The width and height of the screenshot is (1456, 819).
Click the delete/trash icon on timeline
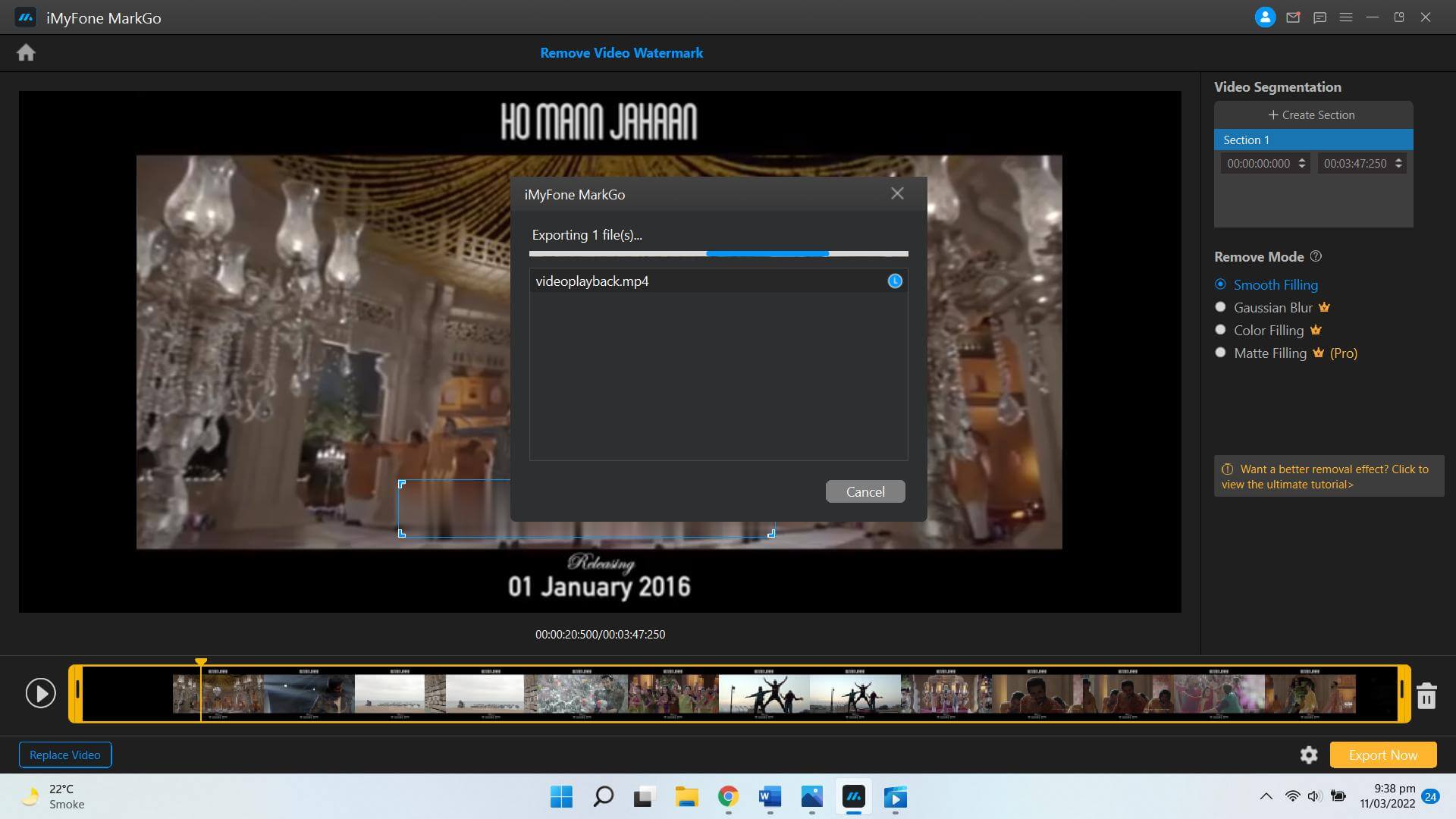click(1427, 693)
